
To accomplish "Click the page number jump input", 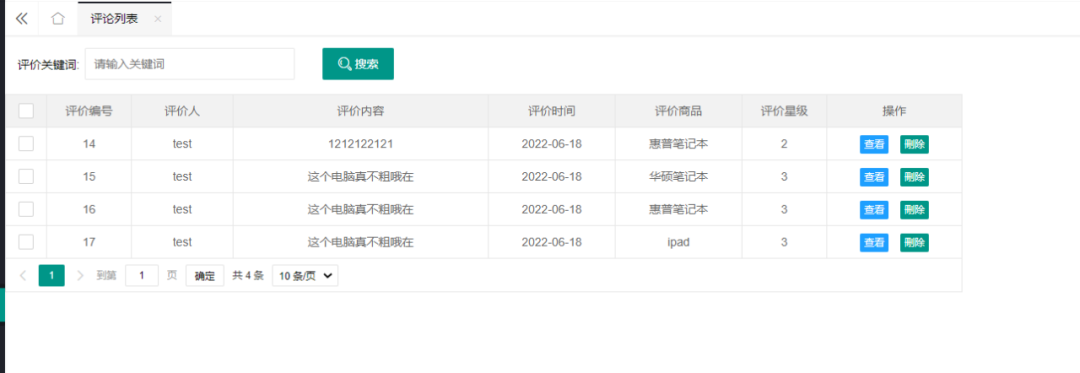I will 142,276.
